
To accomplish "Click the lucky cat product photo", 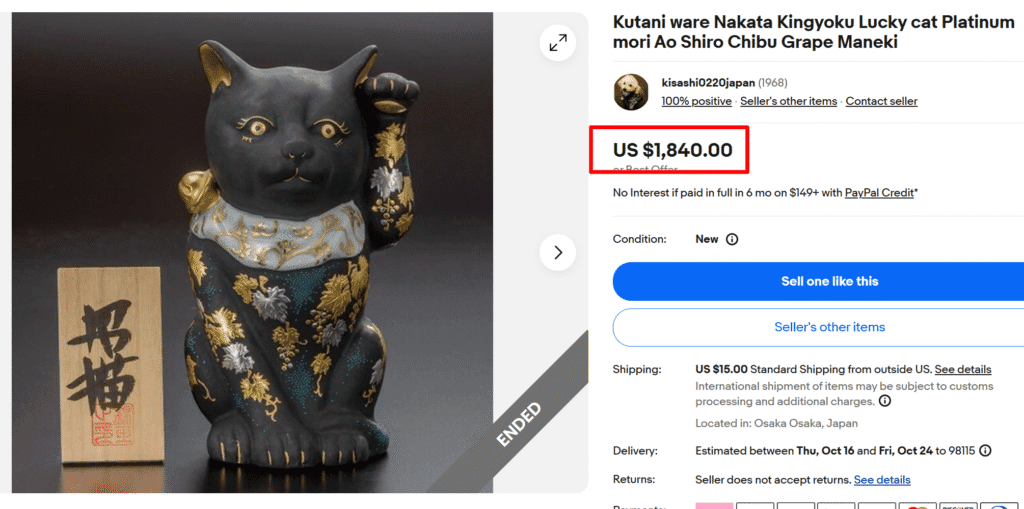I will pyautogui.click(x=290, y=260).
